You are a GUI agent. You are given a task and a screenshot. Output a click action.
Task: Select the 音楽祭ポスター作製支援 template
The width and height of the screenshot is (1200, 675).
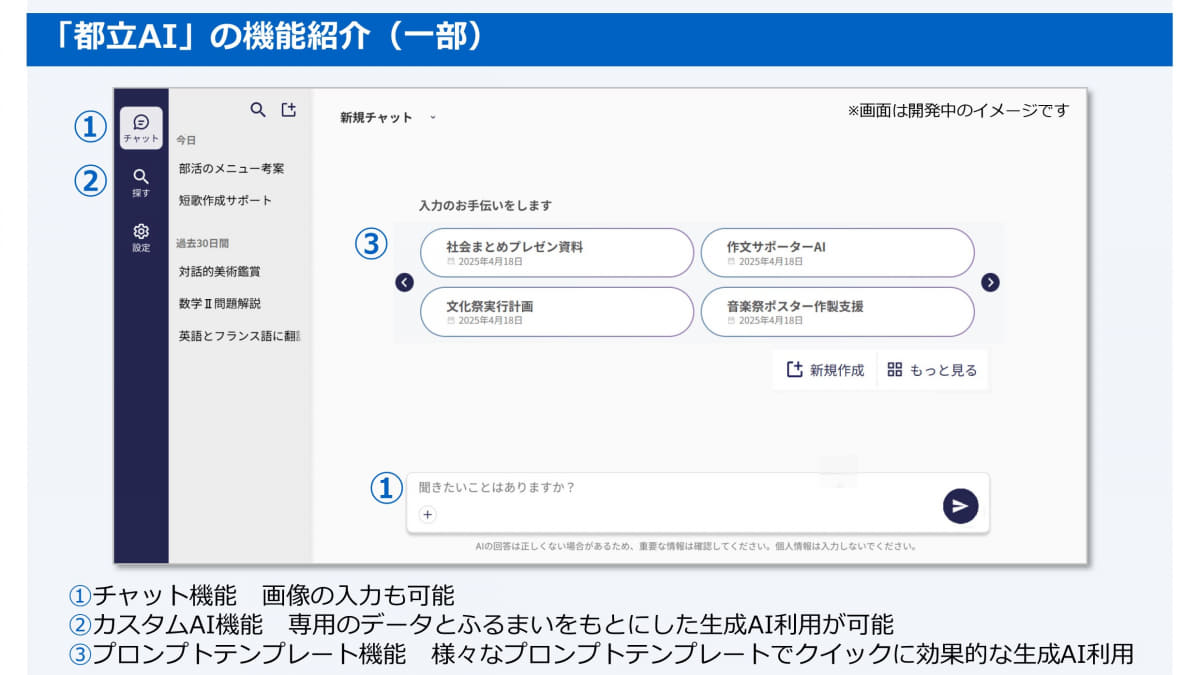pos(837,312)
